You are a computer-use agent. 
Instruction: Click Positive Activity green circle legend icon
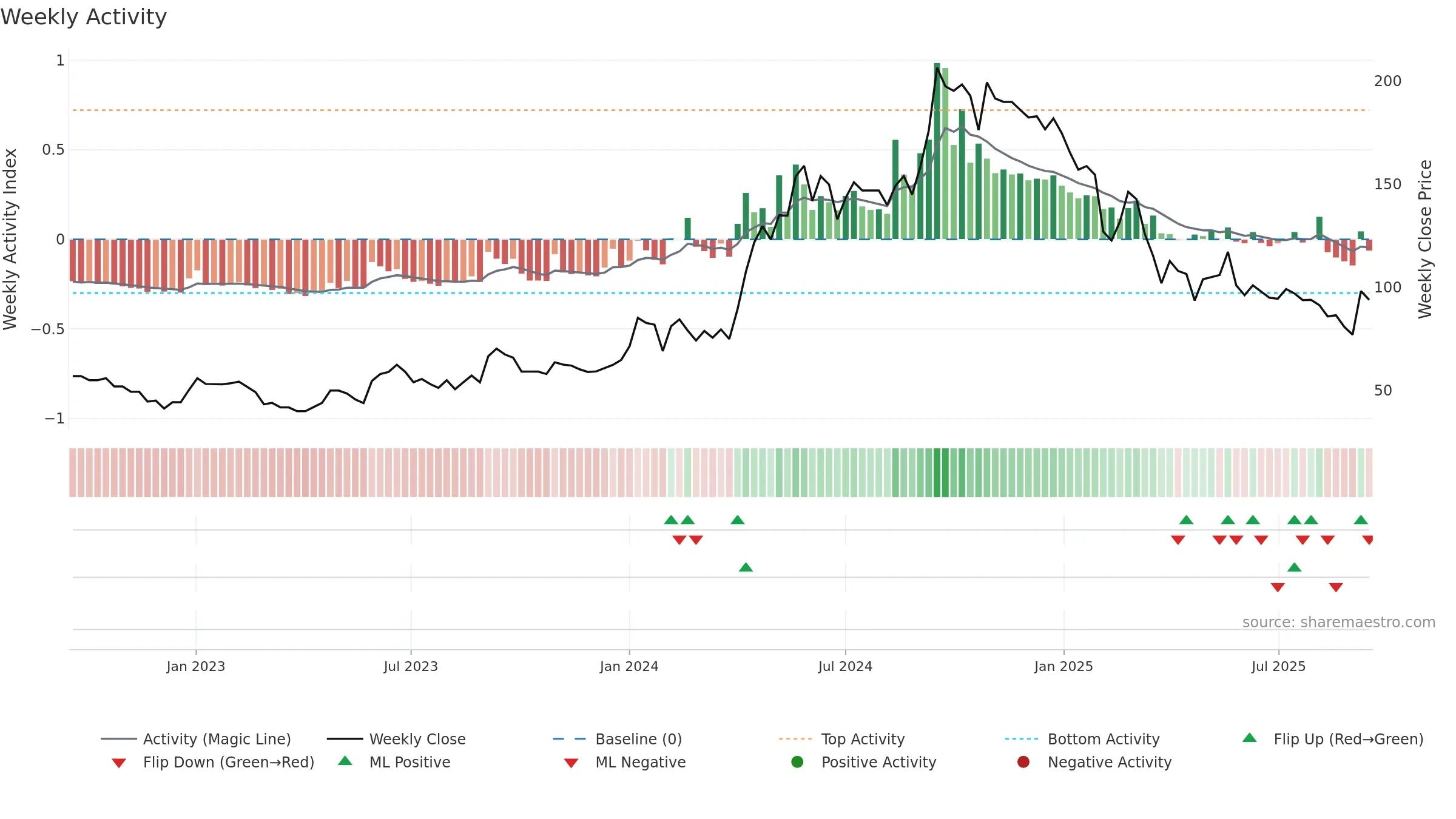coord(797,762)
